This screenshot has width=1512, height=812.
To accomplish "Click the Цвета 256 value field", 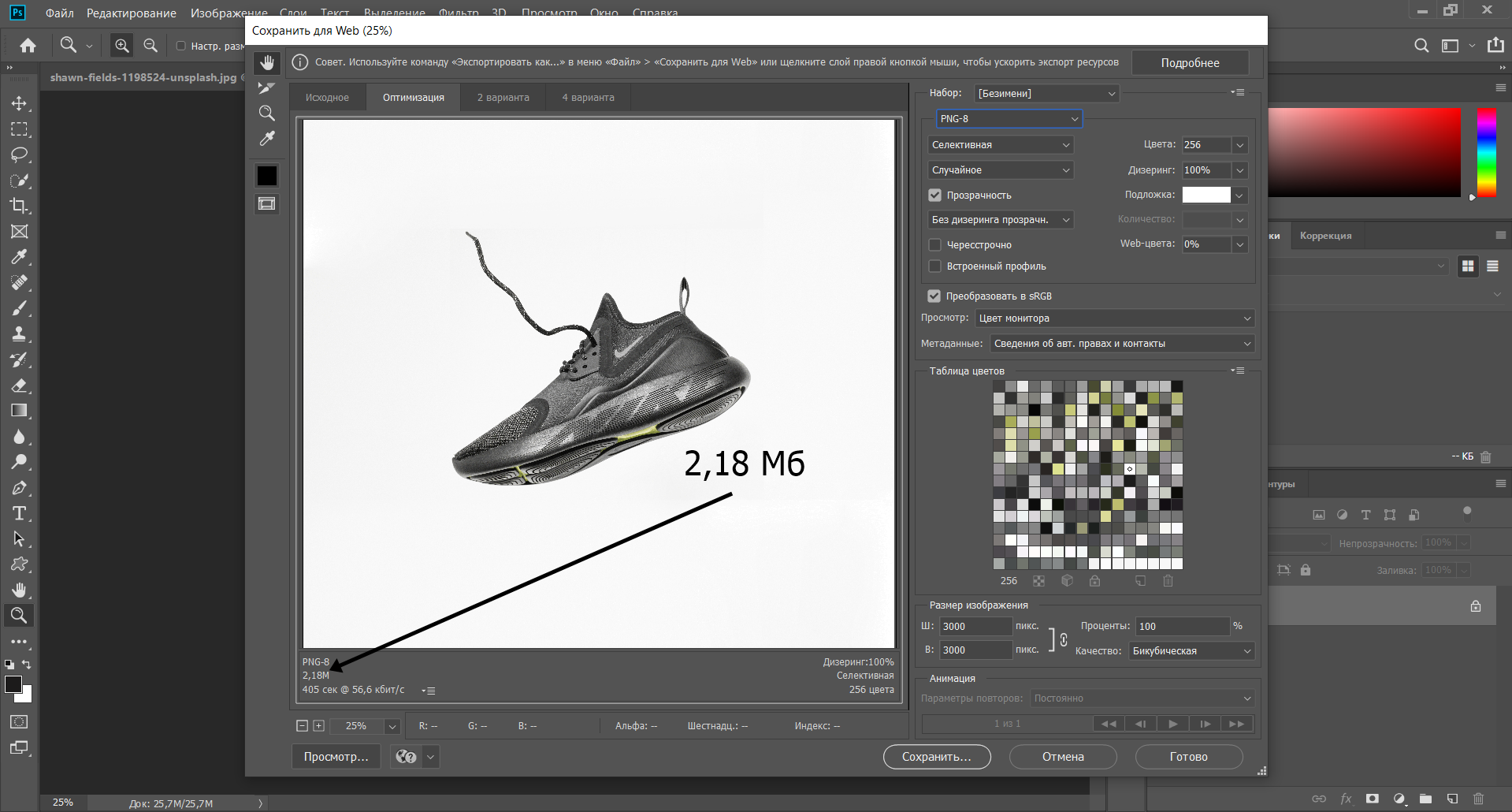I will 1206,145.
